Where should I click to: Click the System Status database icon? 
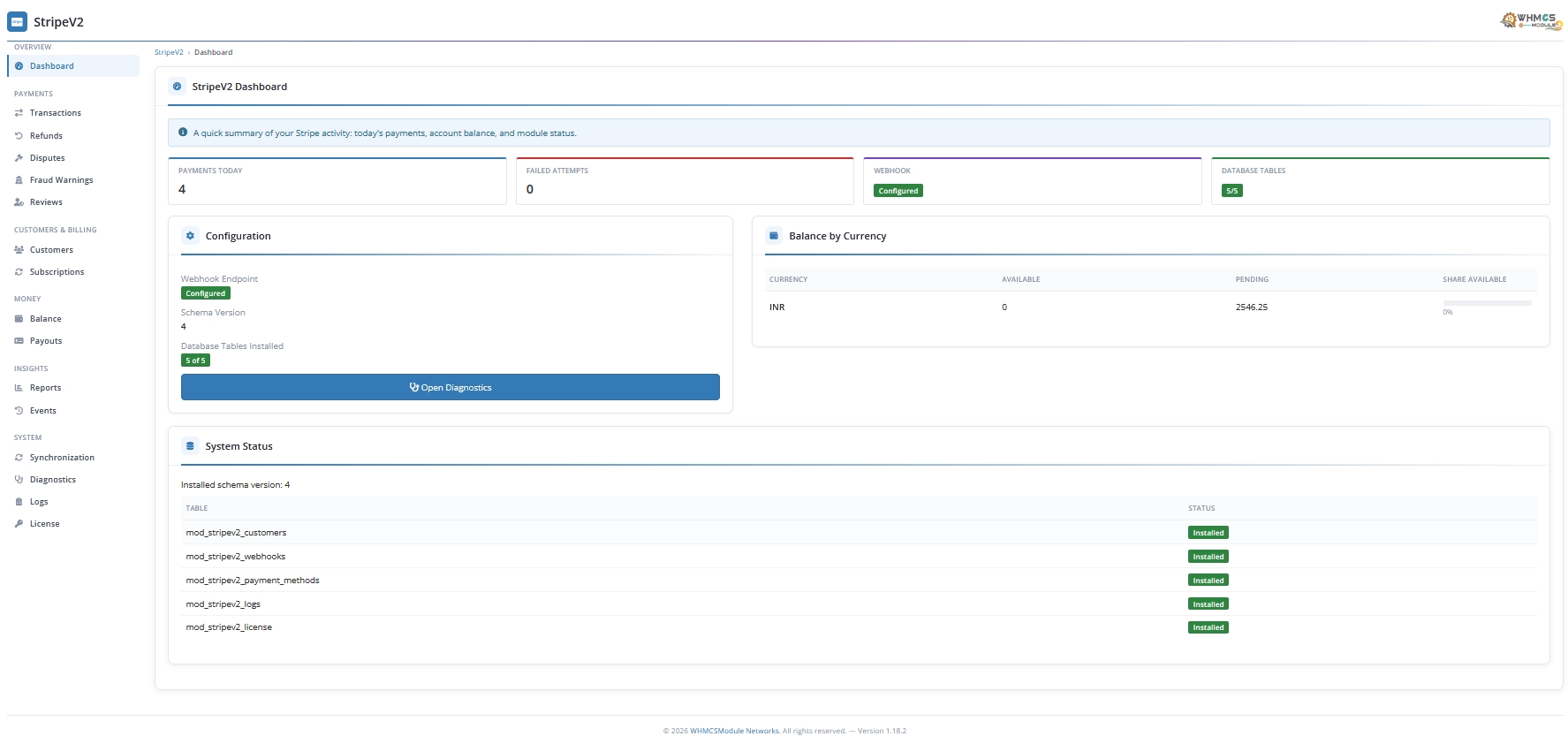click(190, 446)
